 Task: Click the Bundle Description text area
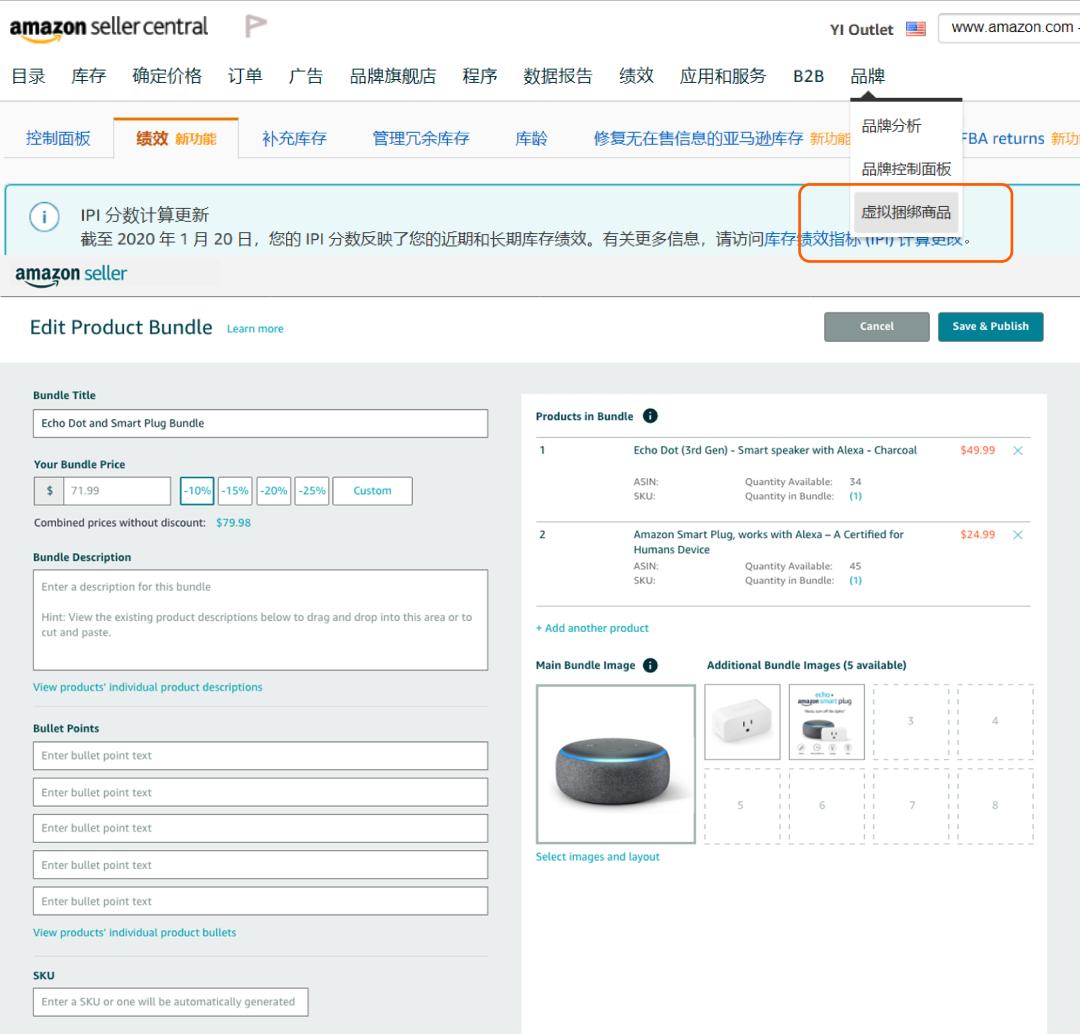(x=260, y=619)
